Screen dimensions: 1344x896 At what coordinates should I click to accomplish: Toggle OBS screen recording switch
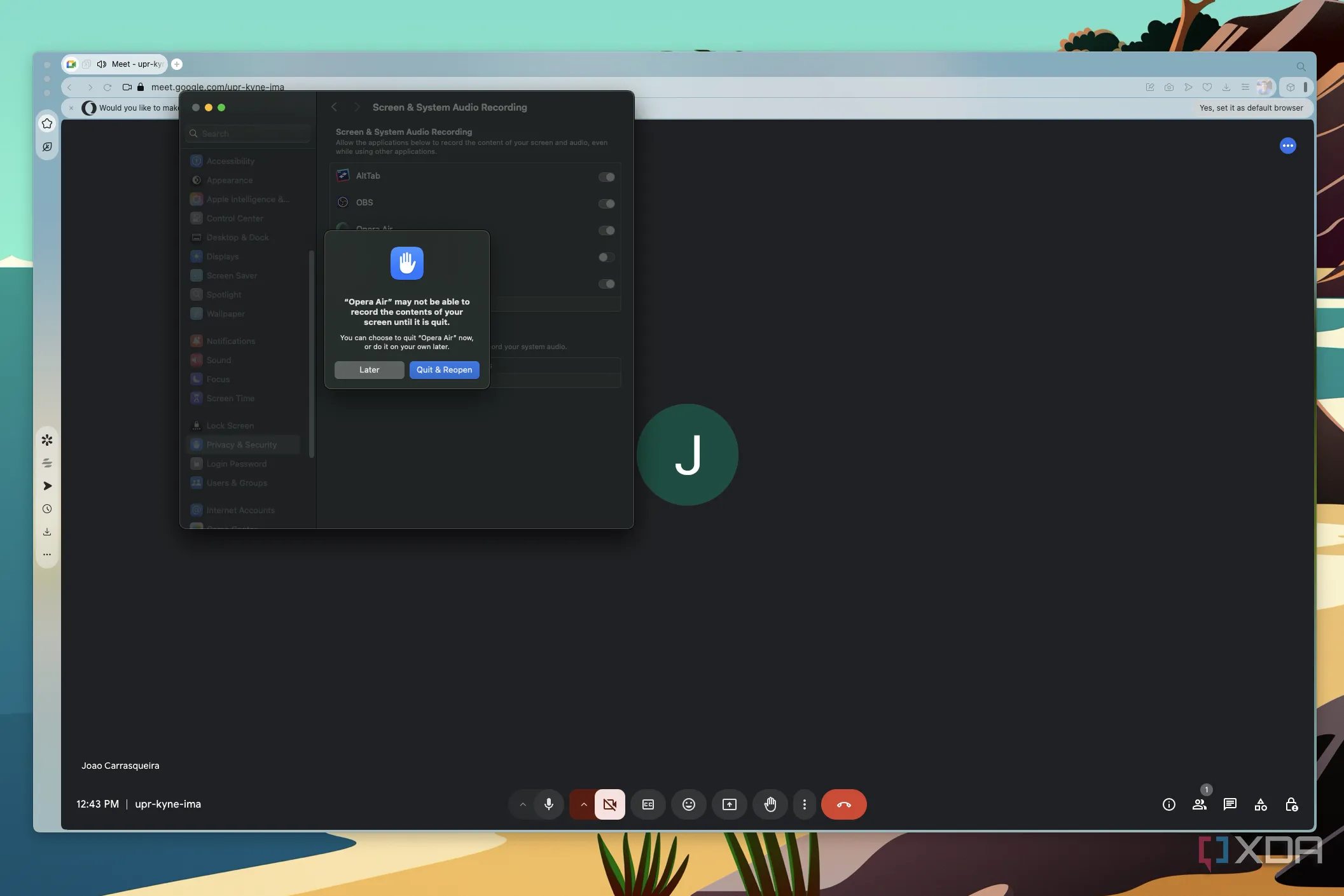pos(606,203)
